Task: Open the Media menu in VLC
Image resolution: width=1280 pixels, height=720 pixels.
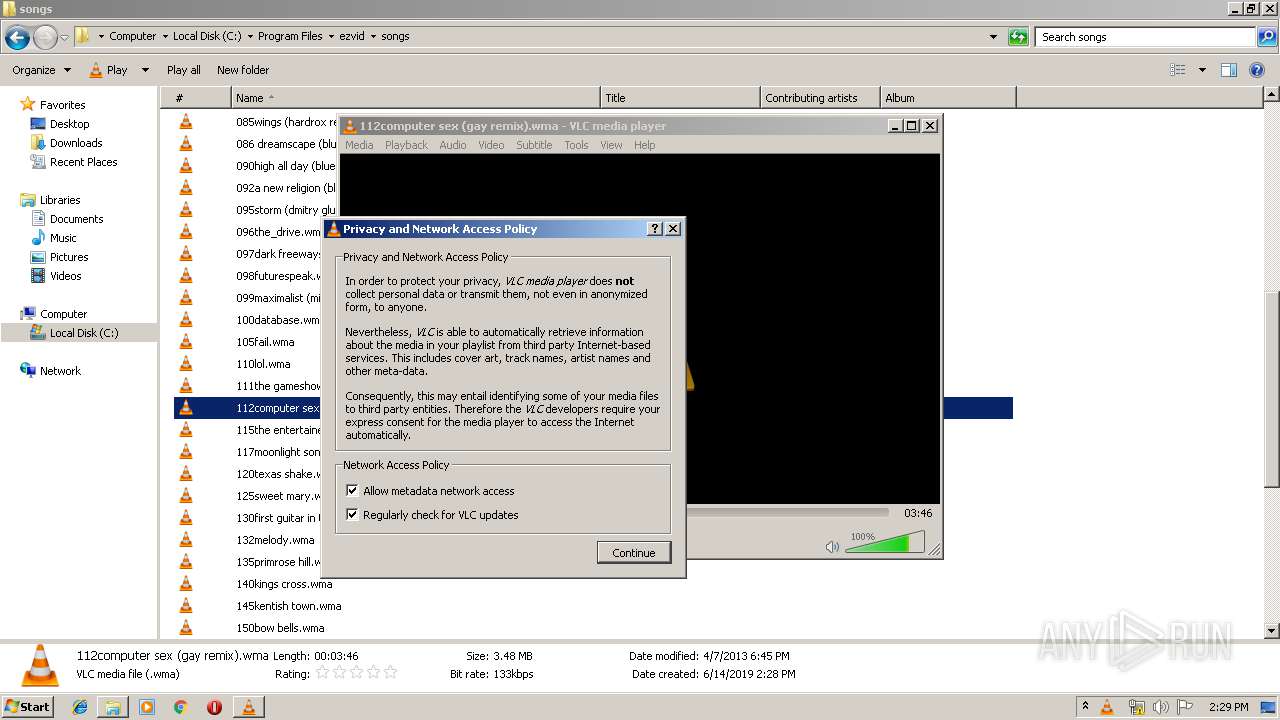Action: (x=359, y=145)
